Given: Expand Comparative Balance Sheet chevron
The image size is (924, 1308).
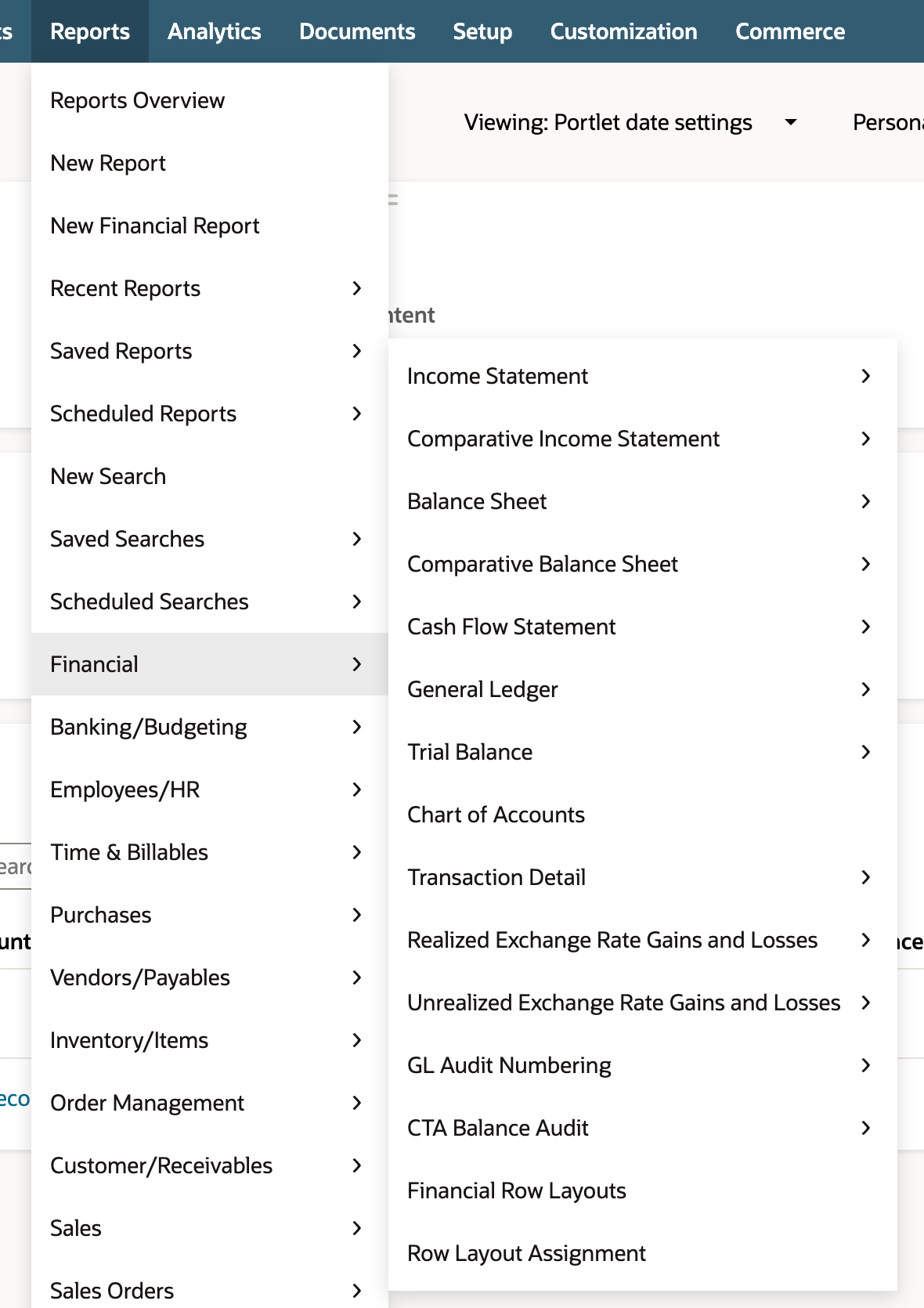Looking at the screenshot, I should 866,564.
